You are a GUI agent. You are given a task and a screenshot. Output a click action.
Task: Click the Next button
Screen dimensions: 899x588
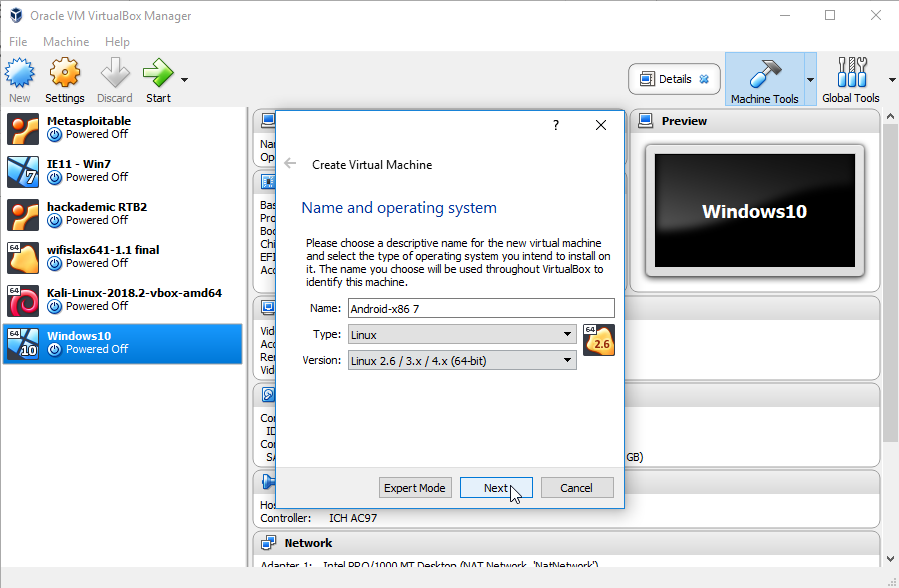[x=496, y=488]
